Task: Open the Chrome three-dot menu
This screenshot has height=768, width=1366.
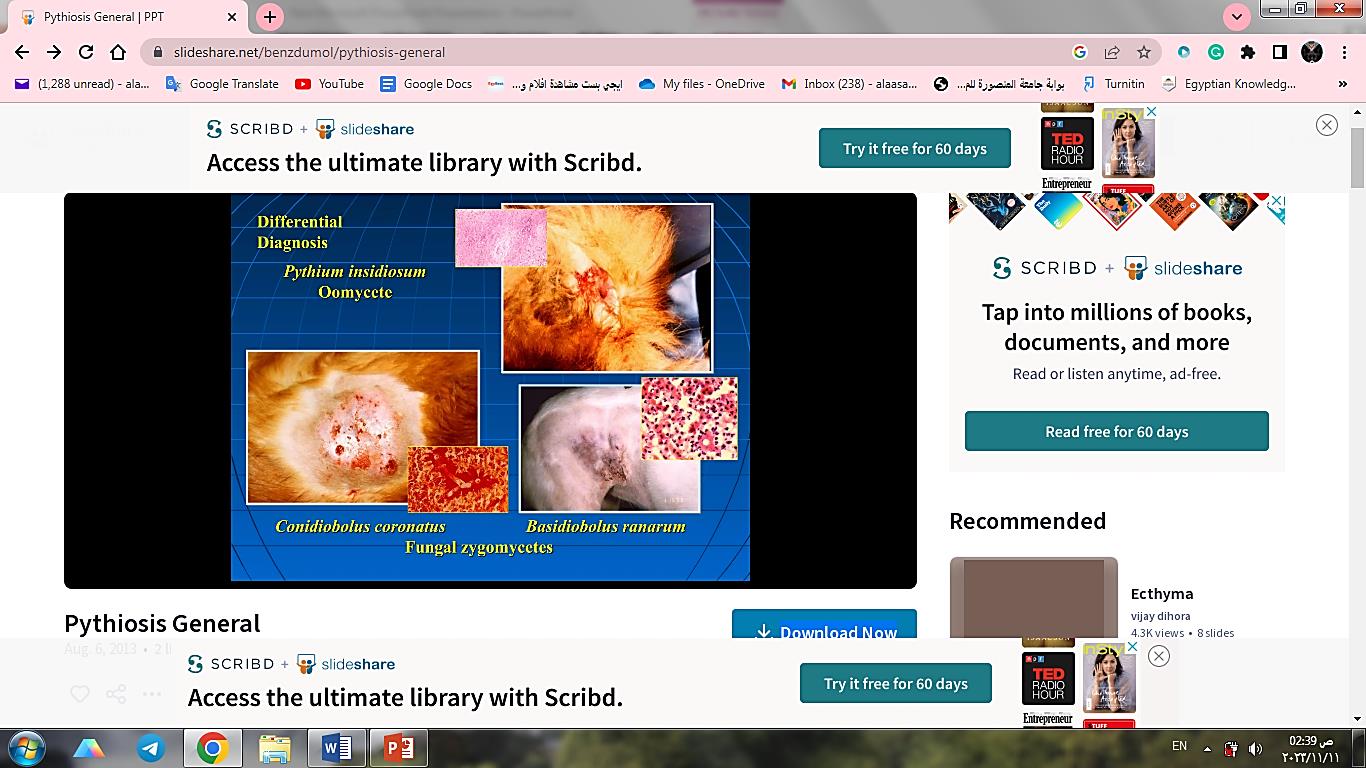Action: [x=1344, y=52]
